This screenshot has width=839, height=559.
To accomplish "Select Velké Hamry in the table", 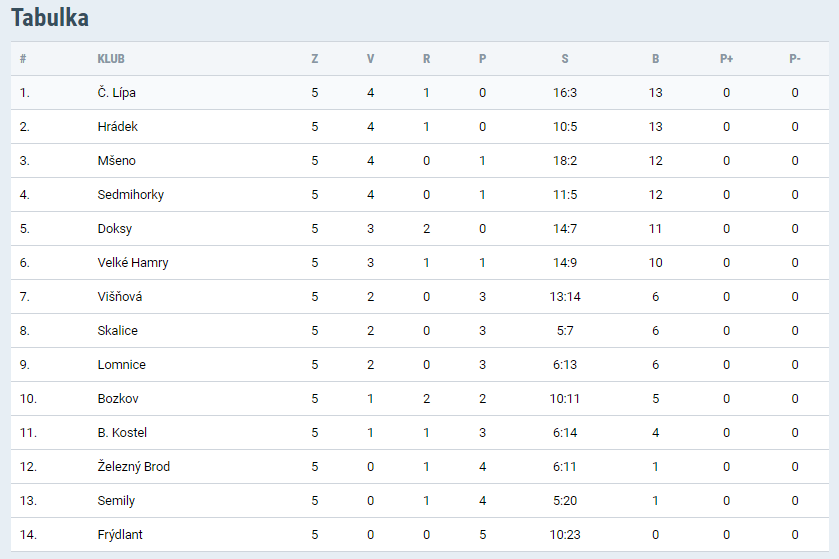I will (132, 263).
